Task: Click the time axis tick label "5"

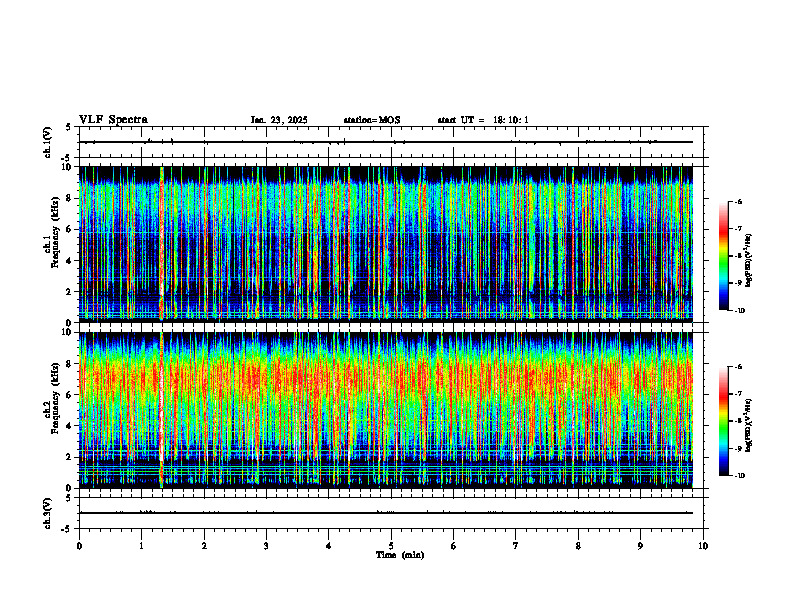Action: [391, 546]
